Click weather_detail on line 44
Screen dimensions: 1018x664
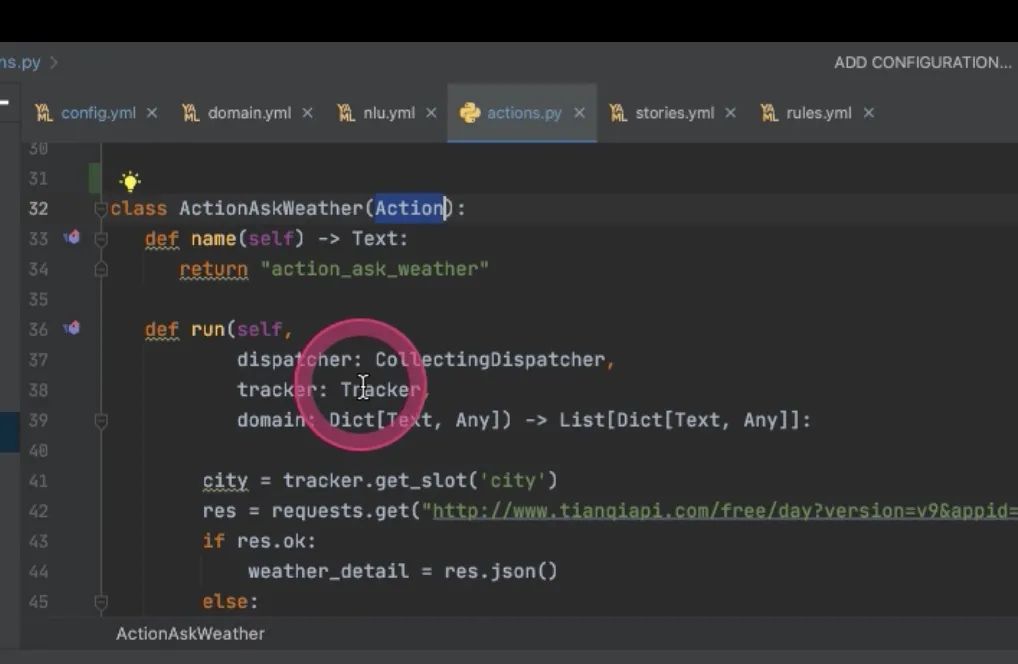(x=329, y=571)
